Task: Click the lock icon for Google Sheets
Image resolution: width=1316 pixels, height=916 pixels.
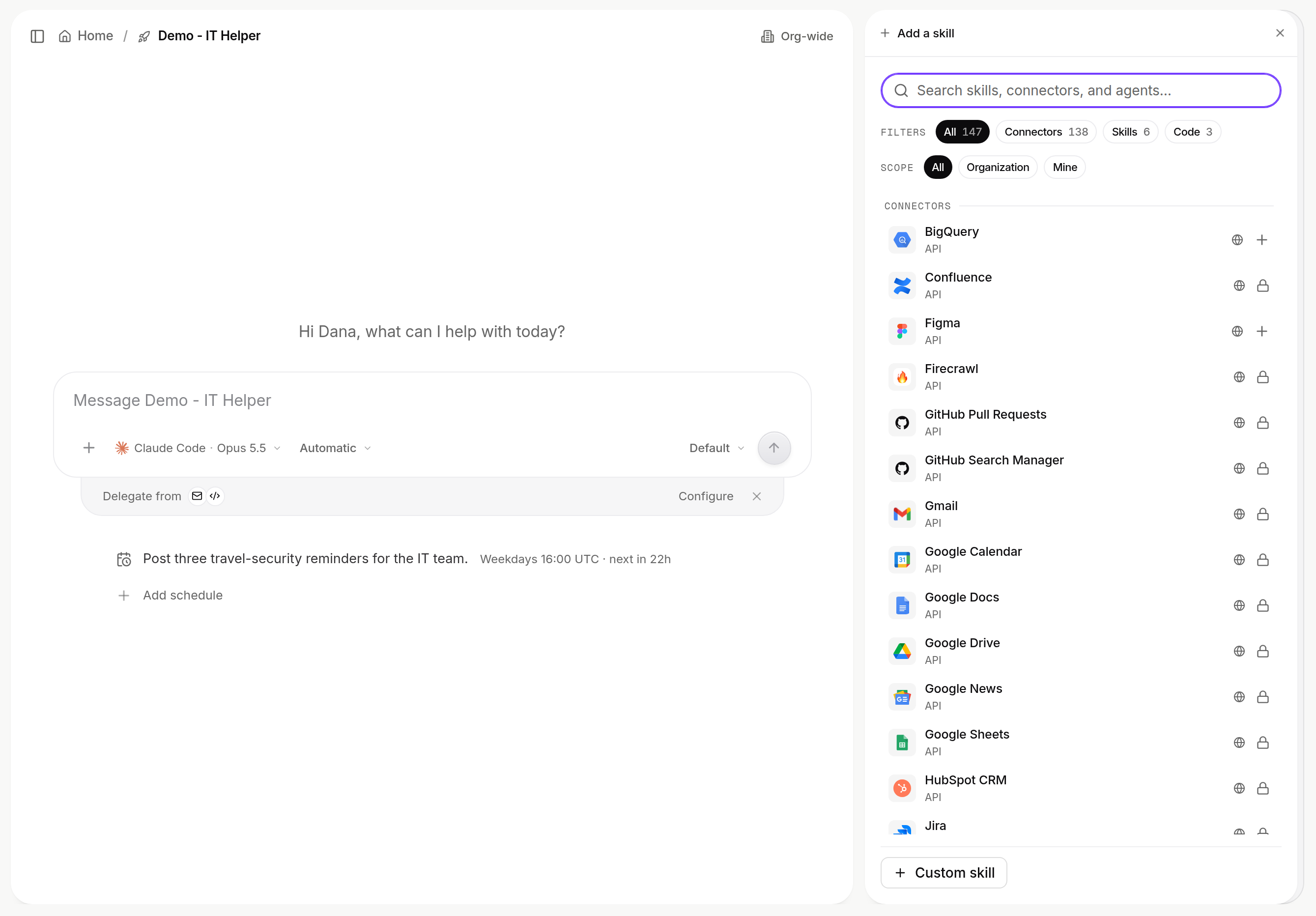Action: point(1262,743)
